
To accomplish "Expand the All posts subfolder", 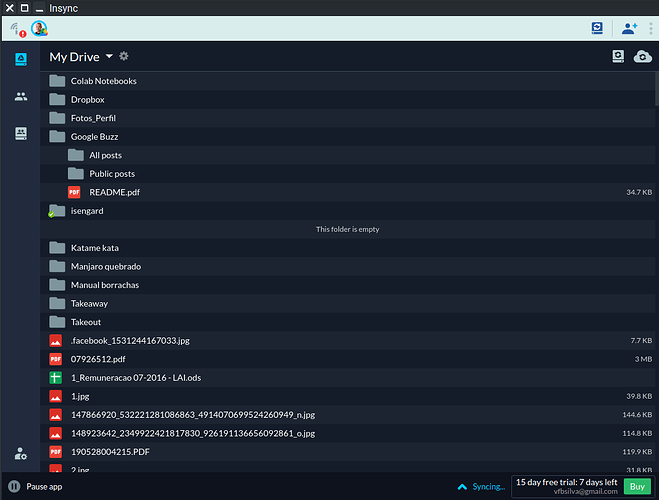I will (348, 155).
